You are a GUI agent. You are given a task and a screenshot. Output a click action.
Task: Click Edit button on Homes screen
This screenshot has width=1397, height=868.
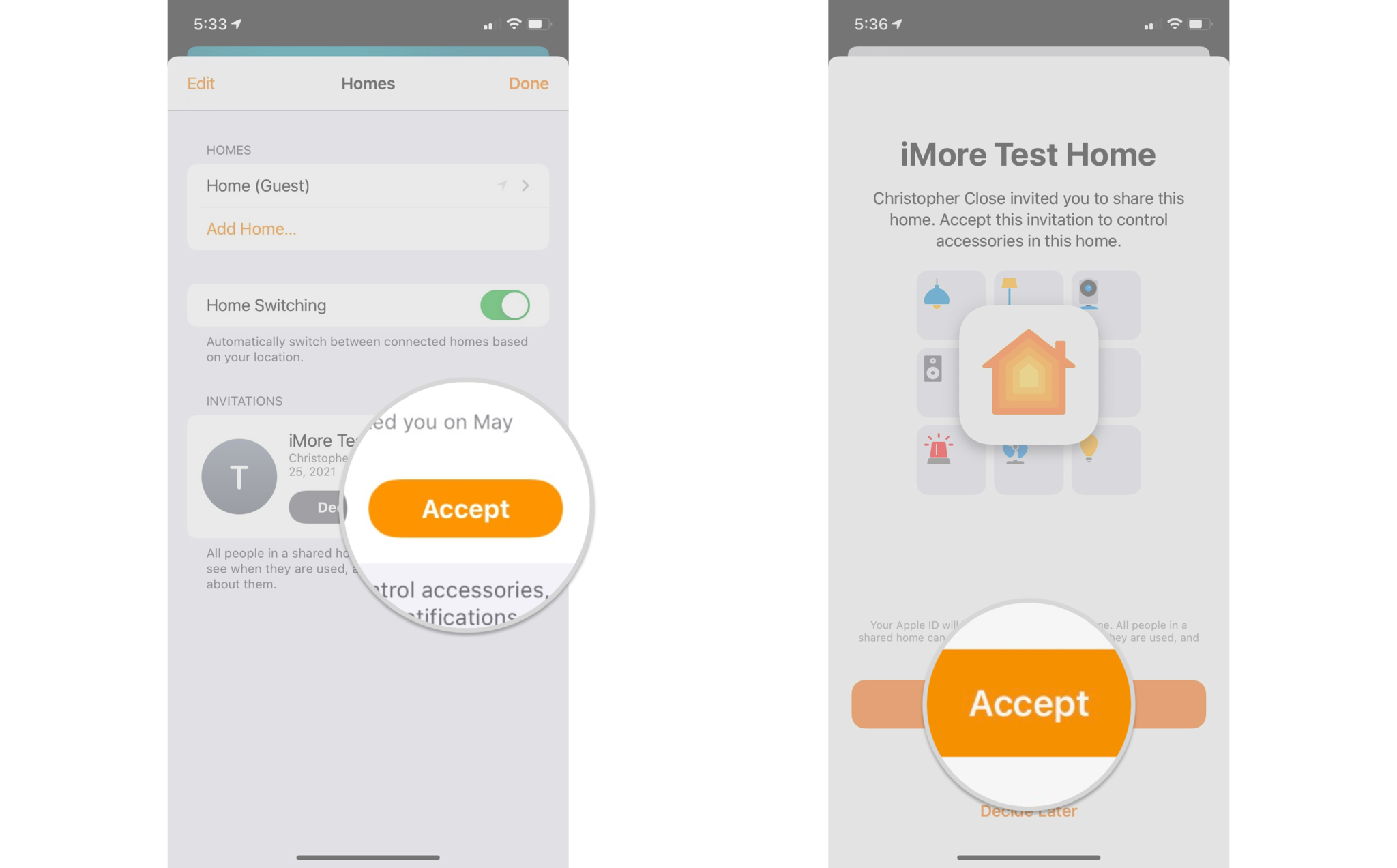pos(201,82)
